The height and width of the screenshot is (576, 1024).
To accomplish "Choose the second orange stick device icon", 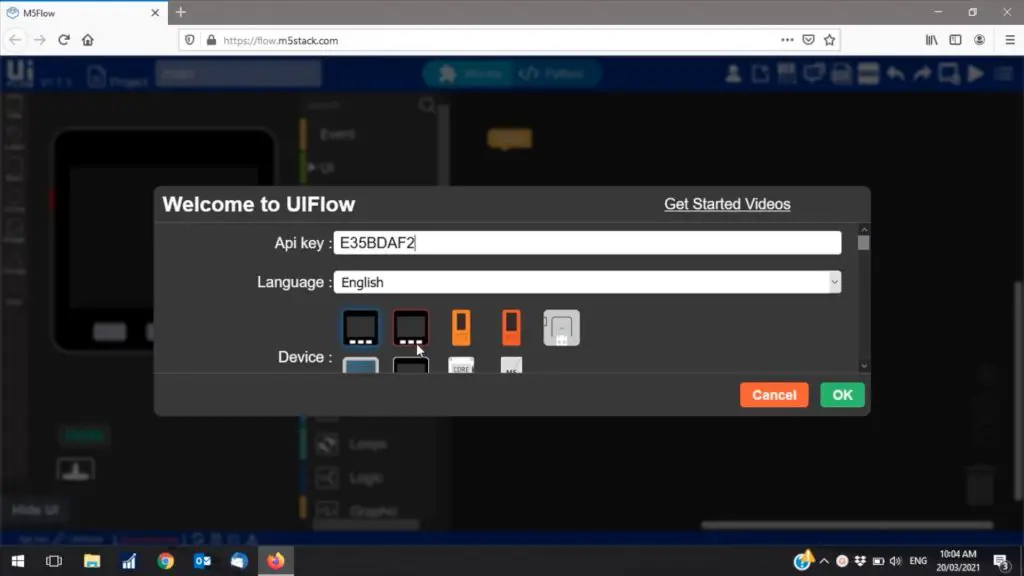I will (511, 327).
